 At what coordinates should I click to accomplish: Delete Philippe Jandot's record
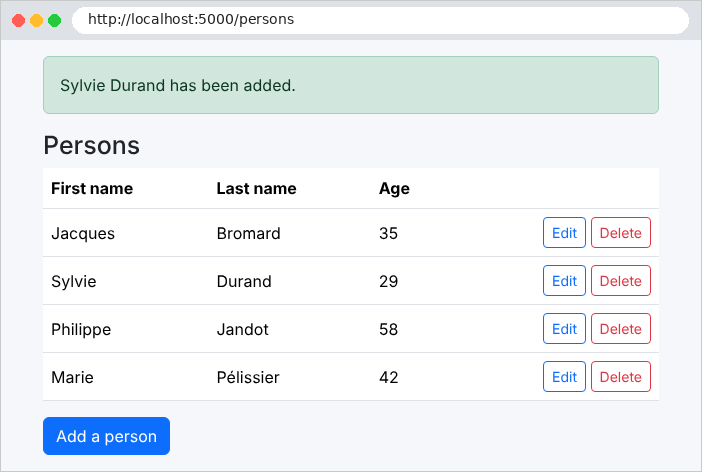click(621, 328)
